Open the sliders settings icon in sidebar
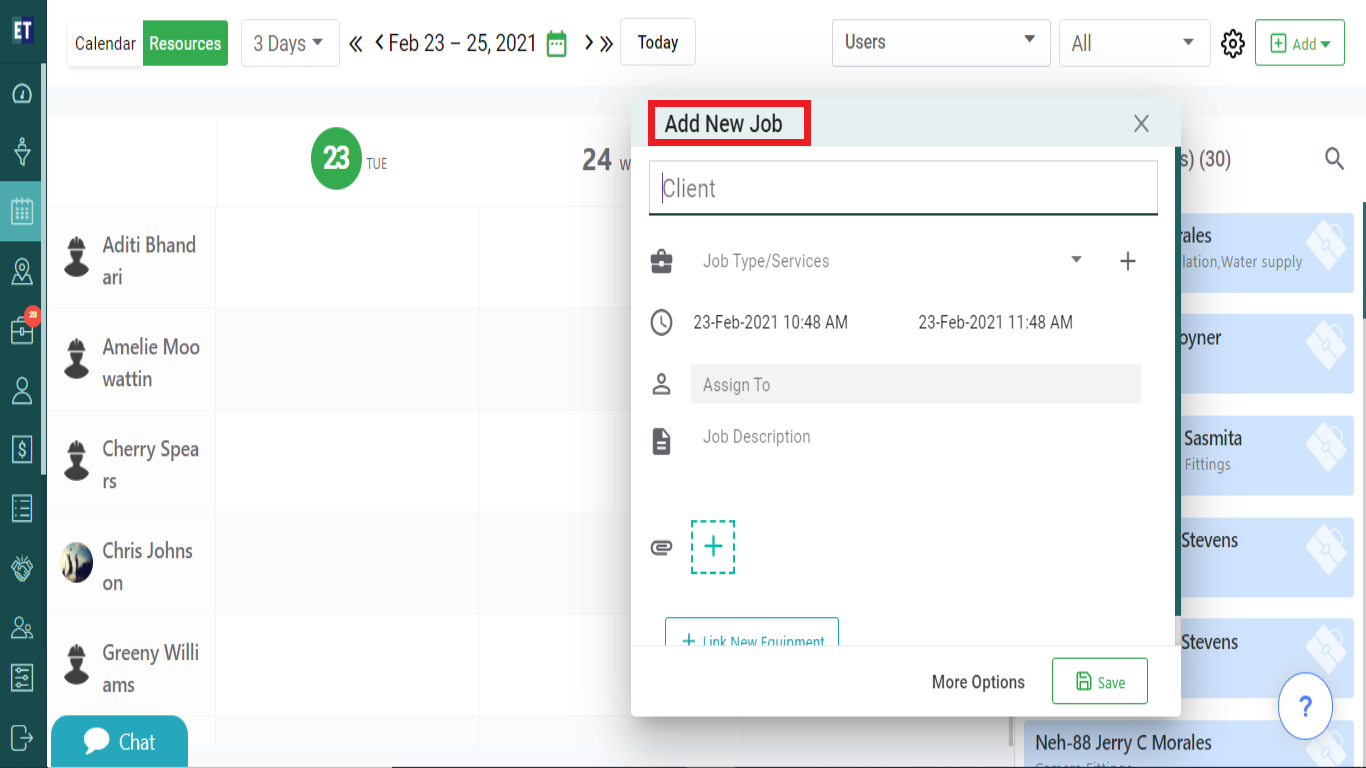The width and height of the screenshot is (1366, 768). 22,677
